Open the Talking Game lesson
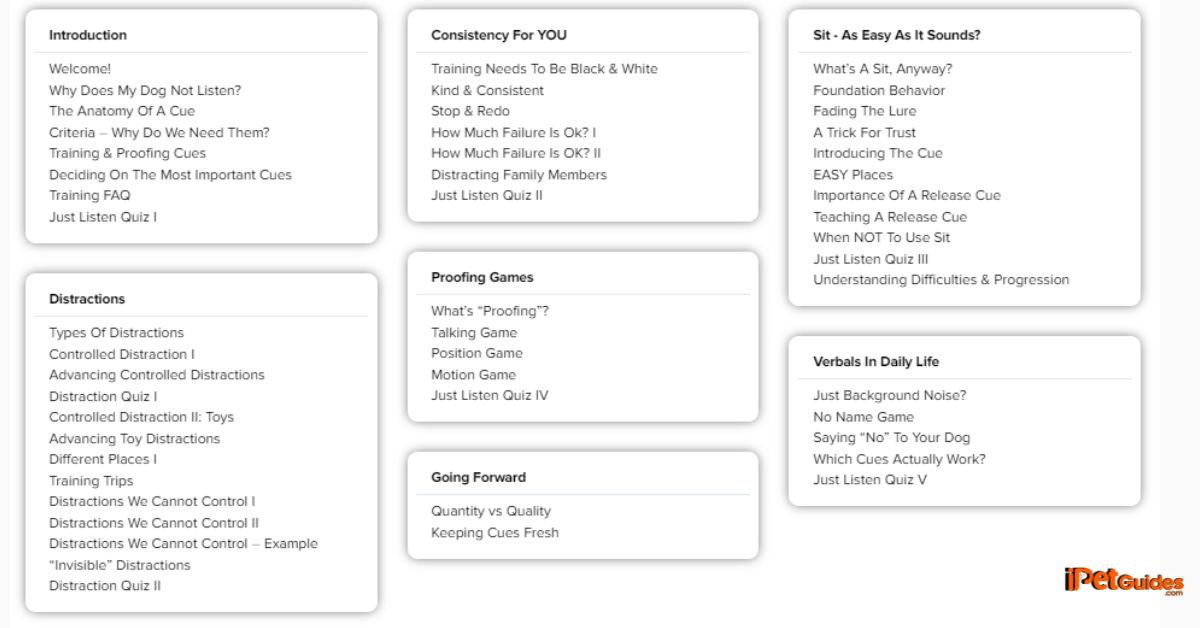The image size is (1200, 628). pyautogui.click(x=474, y=333)
